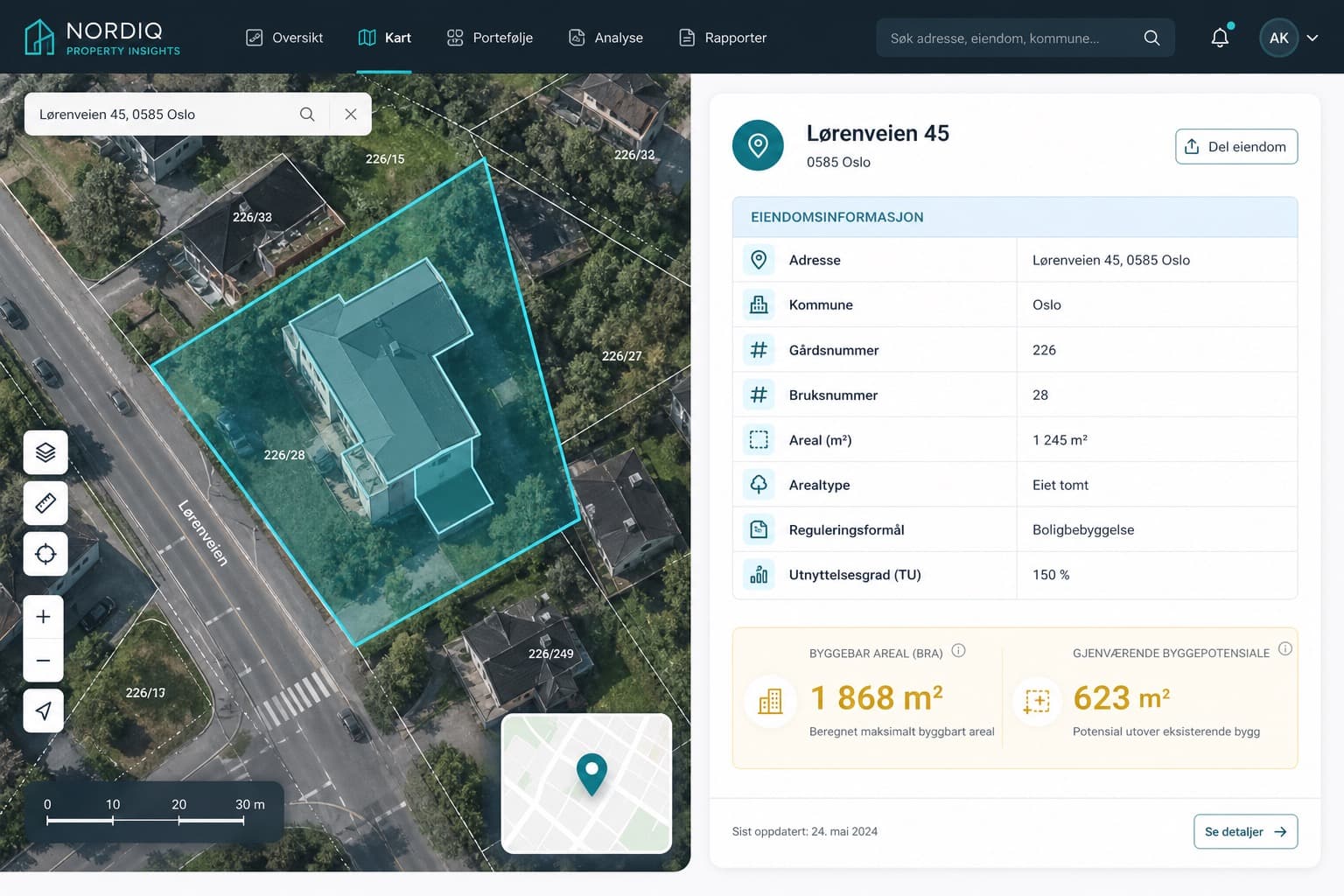1344x896 pixels.
Task: Click the Nordiq Property Insights logo
Action: click(x=102, y=38)
